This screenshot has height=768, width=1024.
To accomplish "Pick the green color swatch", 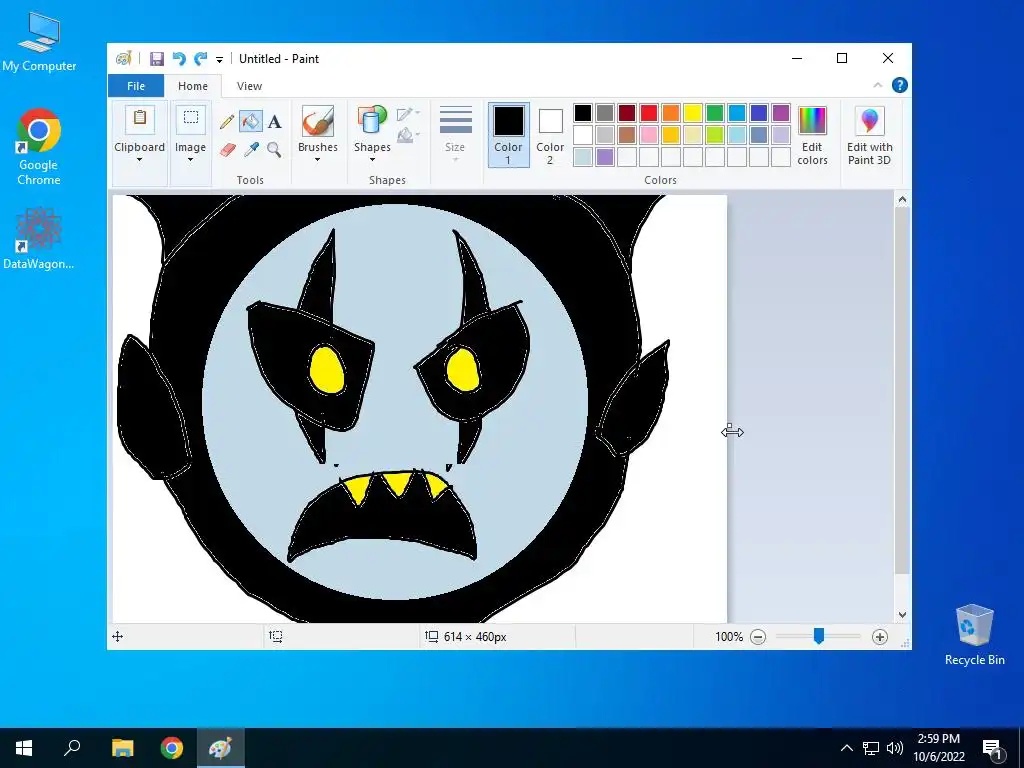I will pos(715,113).
